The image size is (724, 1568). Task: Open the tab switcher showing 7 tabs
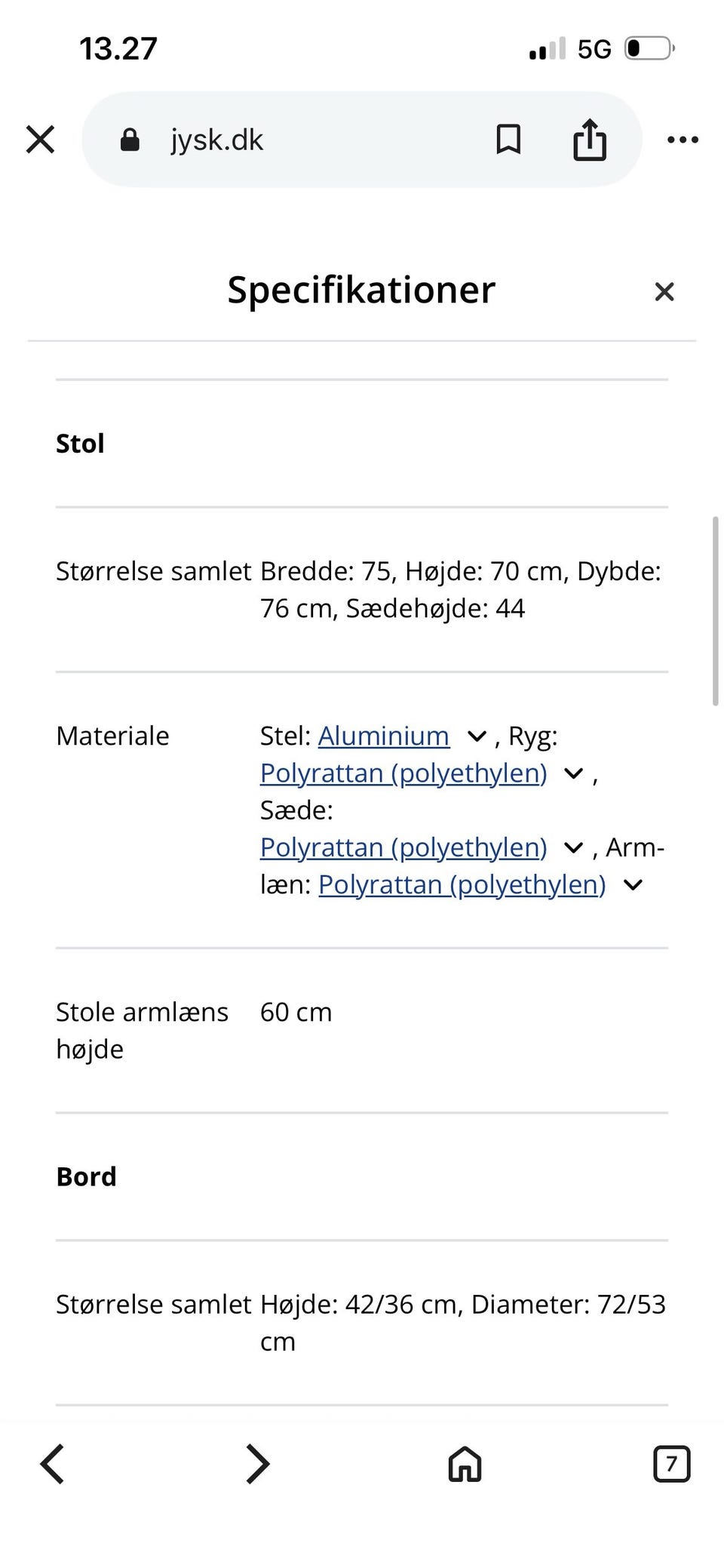tap(671, 1464)
